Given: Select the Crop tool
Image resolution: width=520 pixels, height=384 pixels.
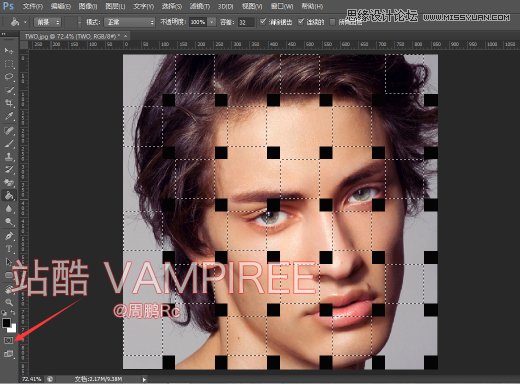Looking at the screenshot, I should click(x=9, y=103).
